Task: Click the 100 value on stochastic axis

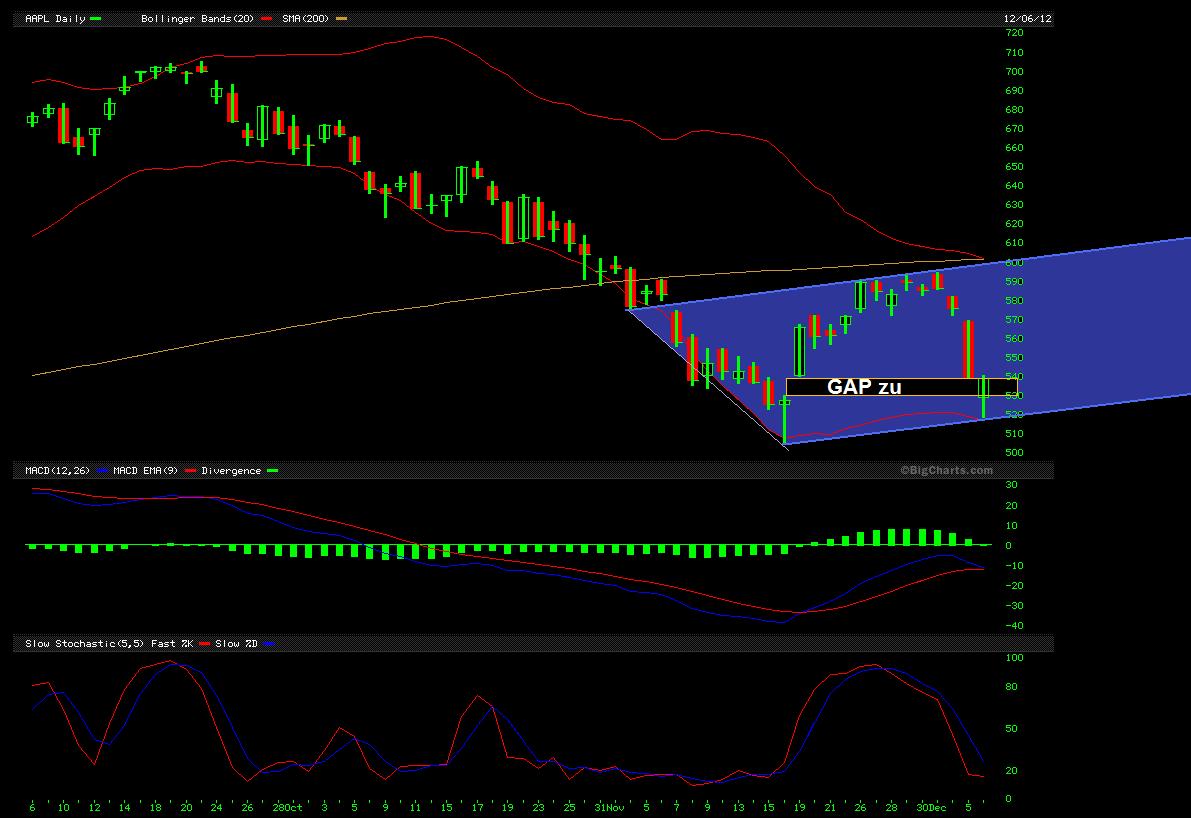Action: pyautogui.click(x=1014, y=658)
